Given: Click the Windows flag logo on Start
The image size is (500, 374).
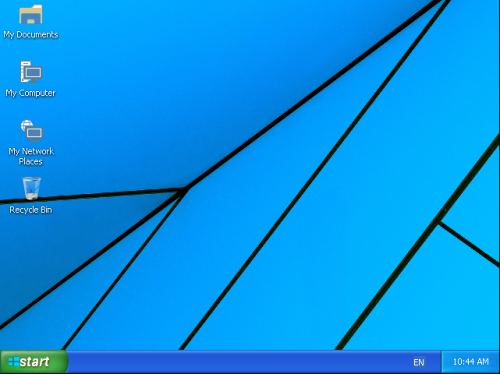Looking at the screenshot, I should coord(14,362).
